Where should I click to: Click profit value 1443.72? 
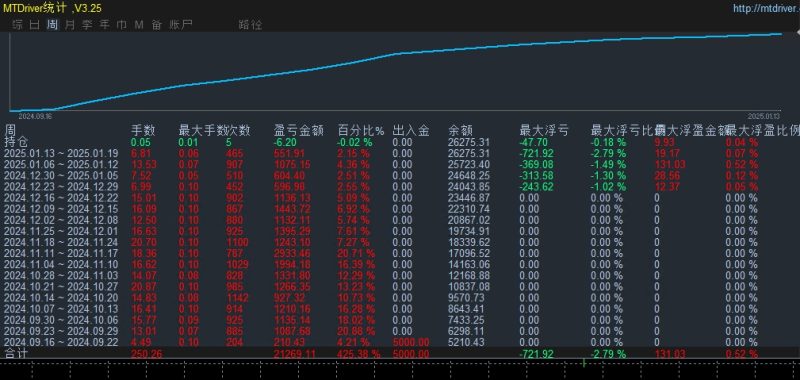(x=292, y=209)
